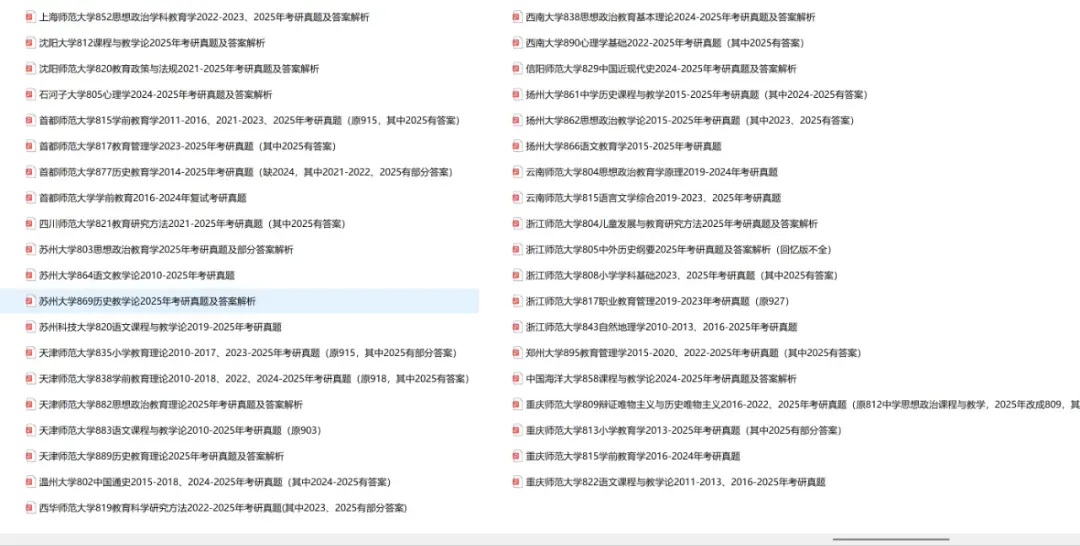Select file name 天津师范大学883语文课程与教学论（原903）
The height and width of the screenshot is (546, 1080).
pyautogui.click(x=180, y=430)
